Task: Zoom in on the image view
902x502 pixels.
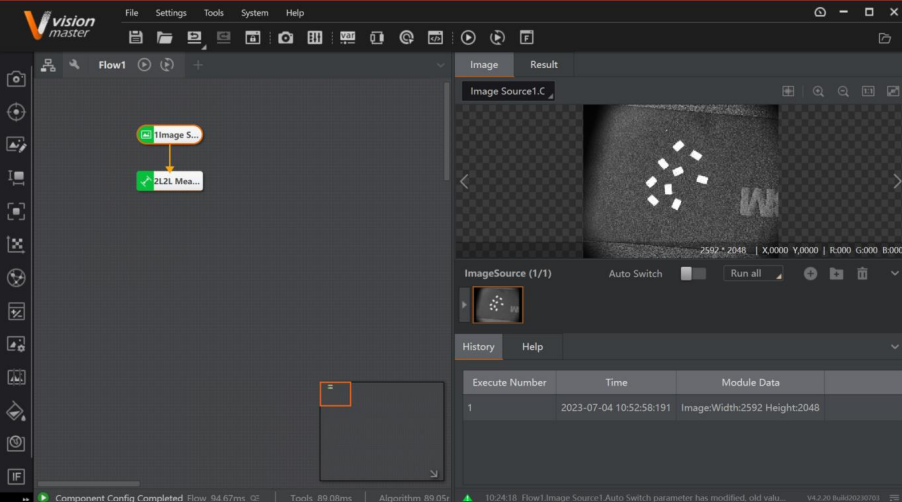Action: 818,91
